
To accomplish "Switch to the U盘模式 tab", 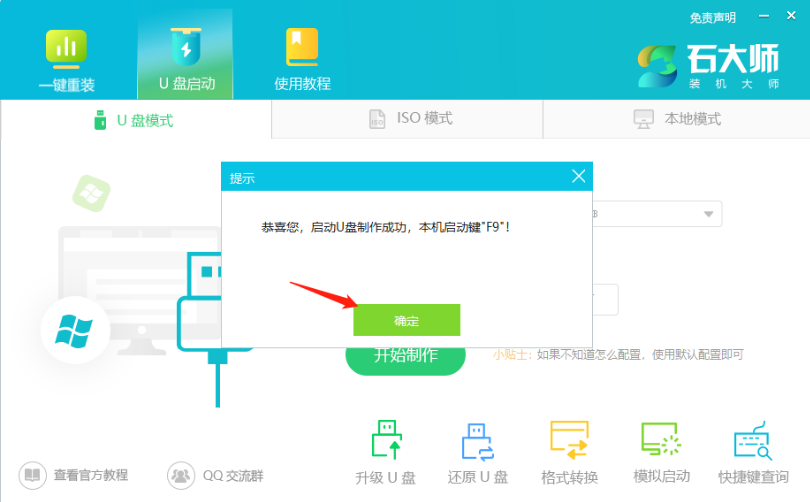I will pyautogui.click(x=135, y=120).
